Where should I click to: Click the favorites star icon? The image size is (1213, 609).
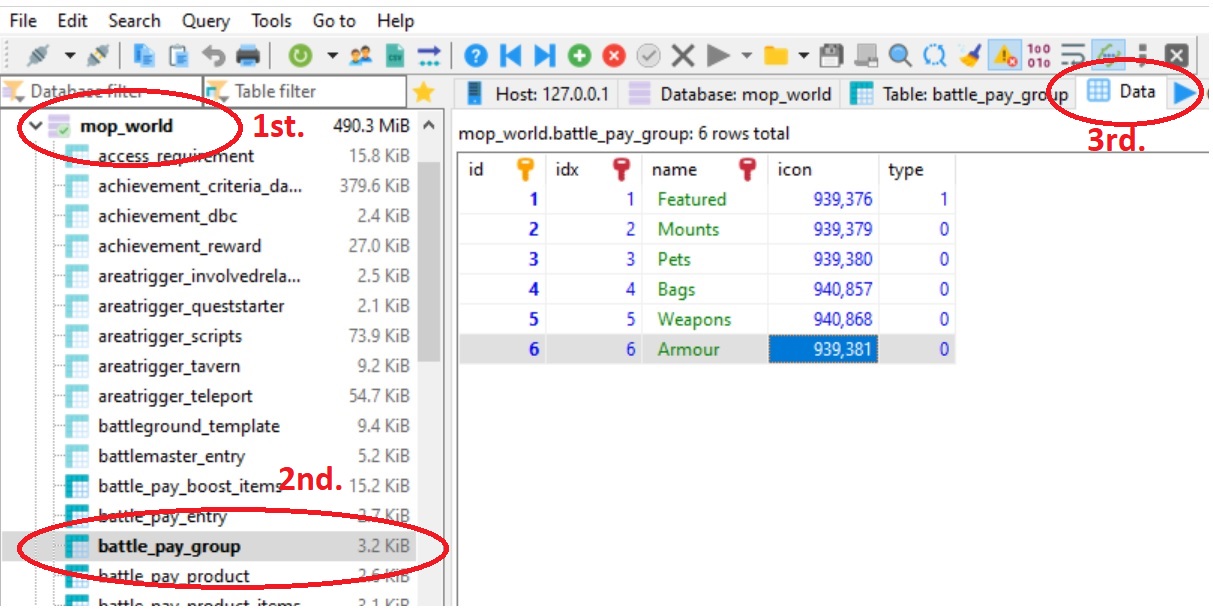(423, 92)
